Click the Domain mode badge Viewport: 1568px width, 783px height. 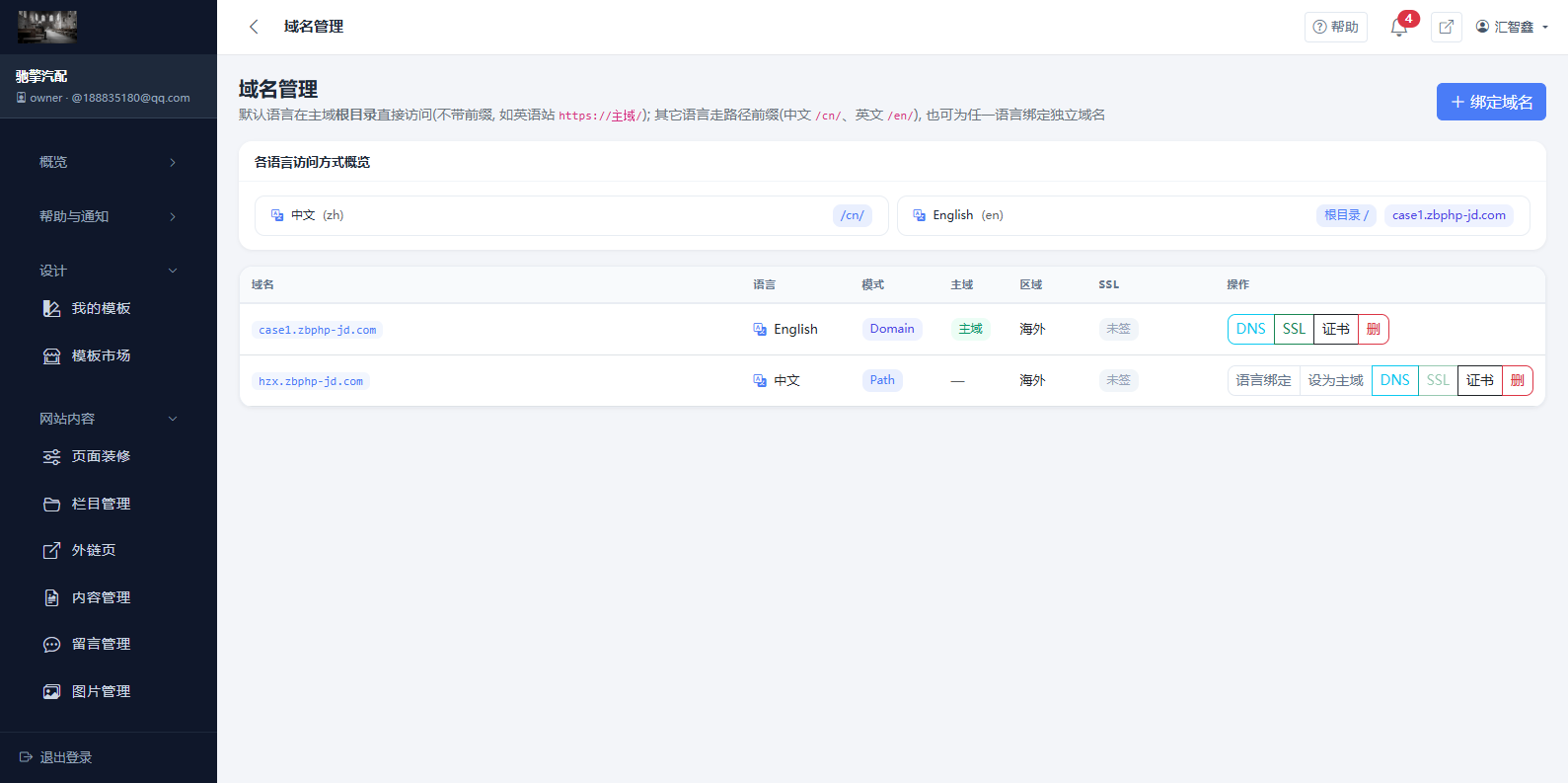892,329
